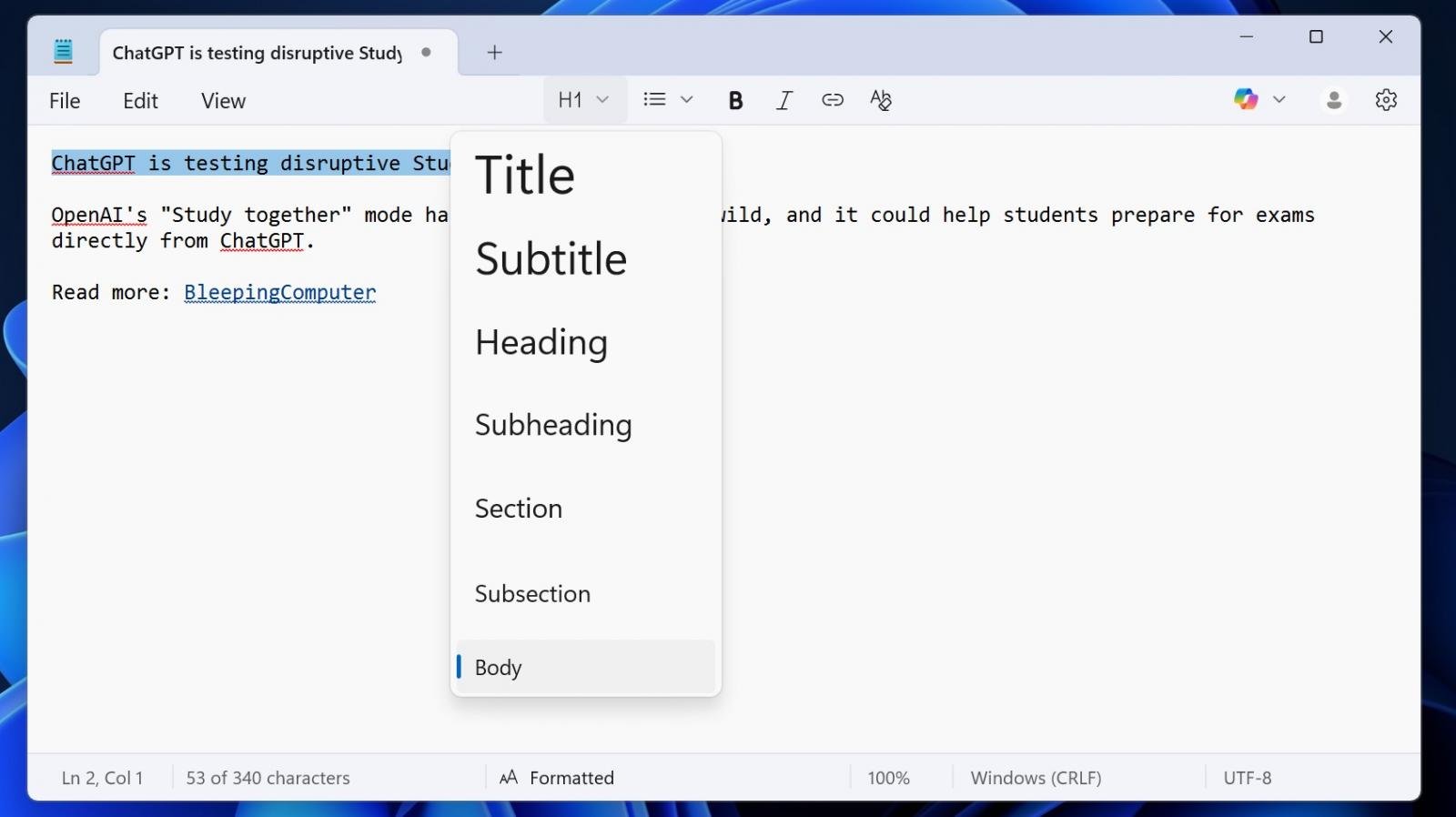Expand the Copilot dropdown chevron
The height and width of the screenshot is (817, 1456).
coord(1279,99)
